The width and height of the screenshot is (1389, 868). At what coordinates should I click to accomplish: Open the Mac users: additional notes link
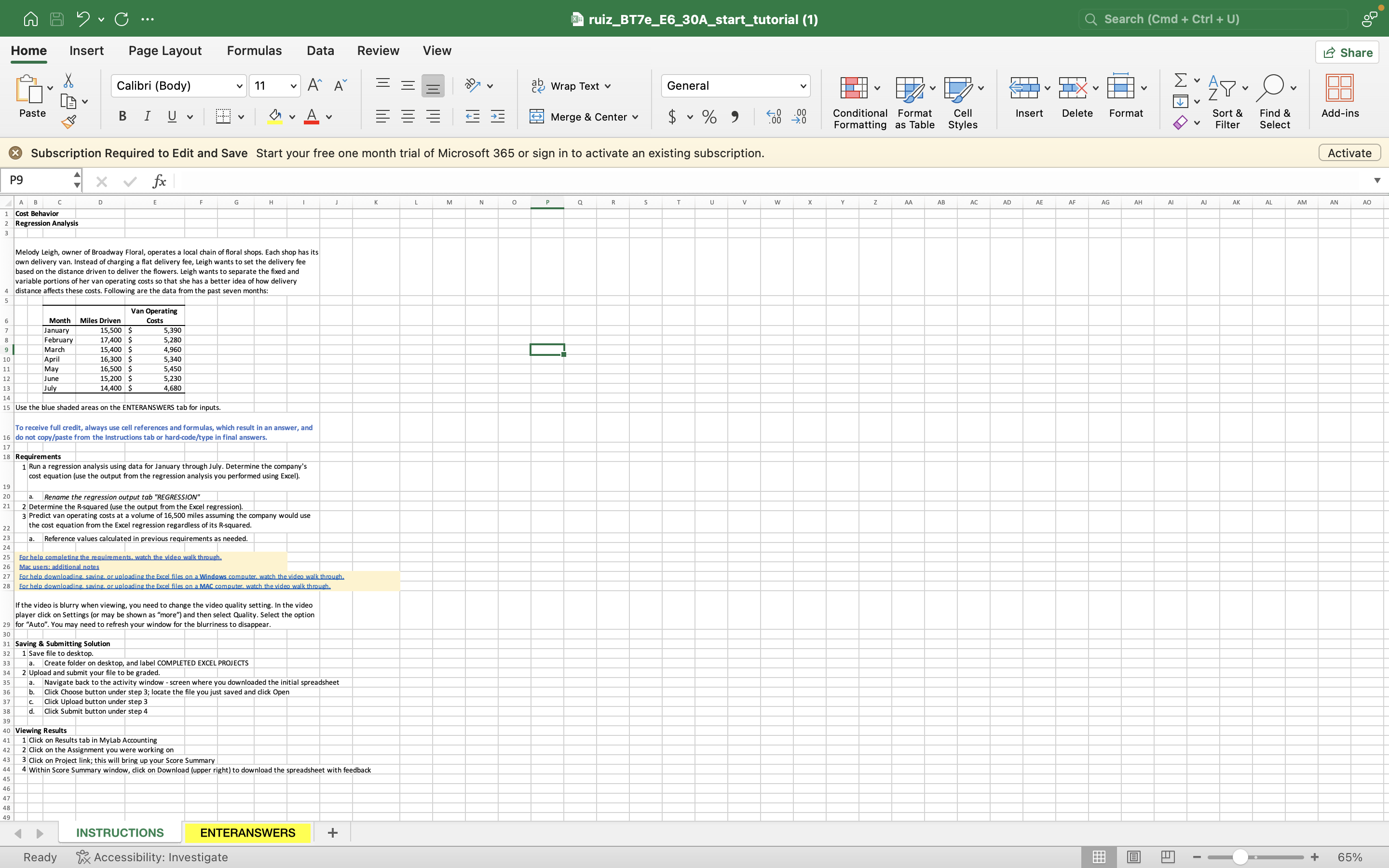(x=59, y=567)
